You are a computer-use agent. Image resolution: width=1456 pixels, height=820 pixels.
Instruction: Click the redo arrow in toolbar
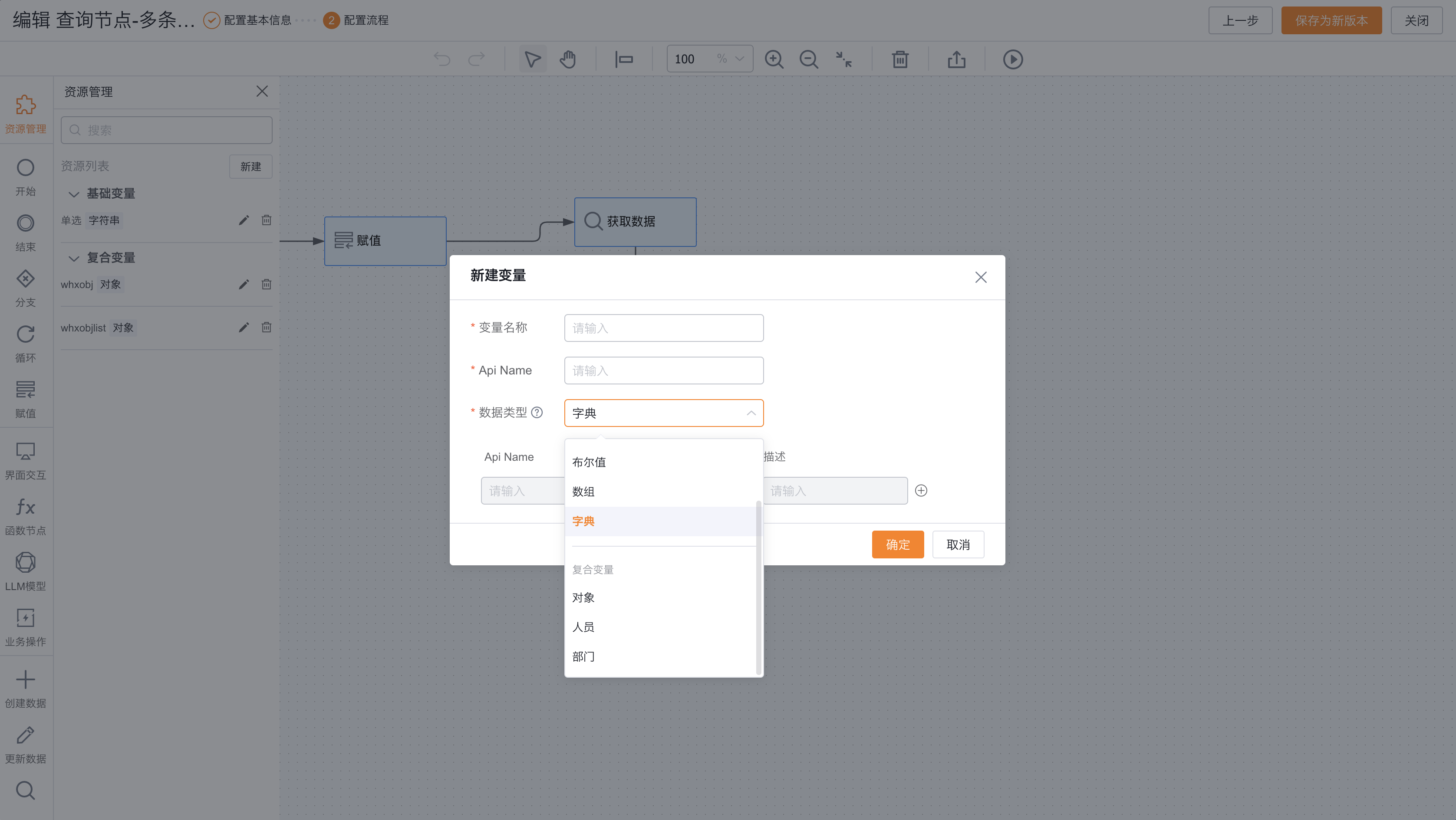477,59
